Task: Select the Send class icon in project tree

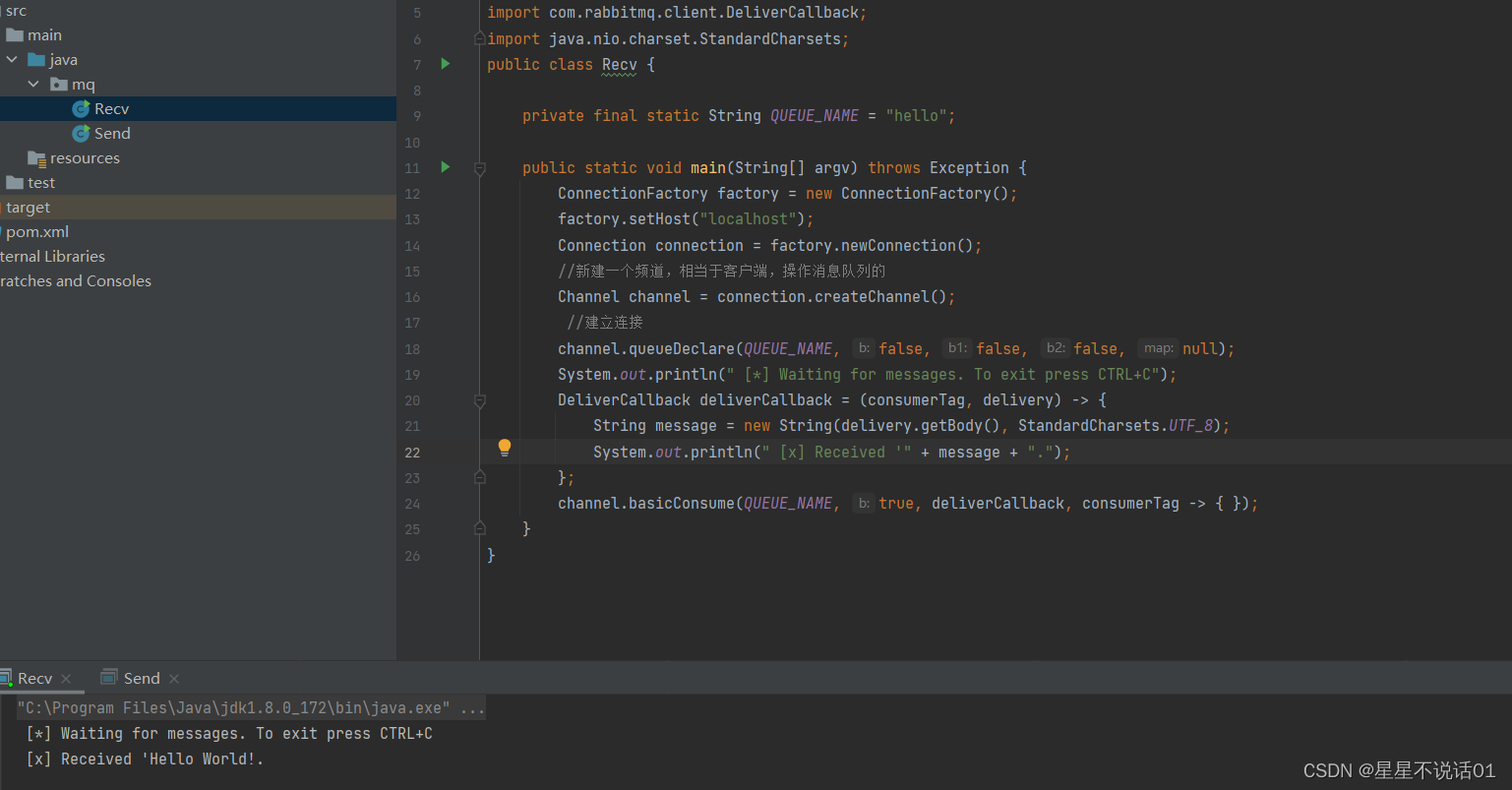Action: (81, 134)
